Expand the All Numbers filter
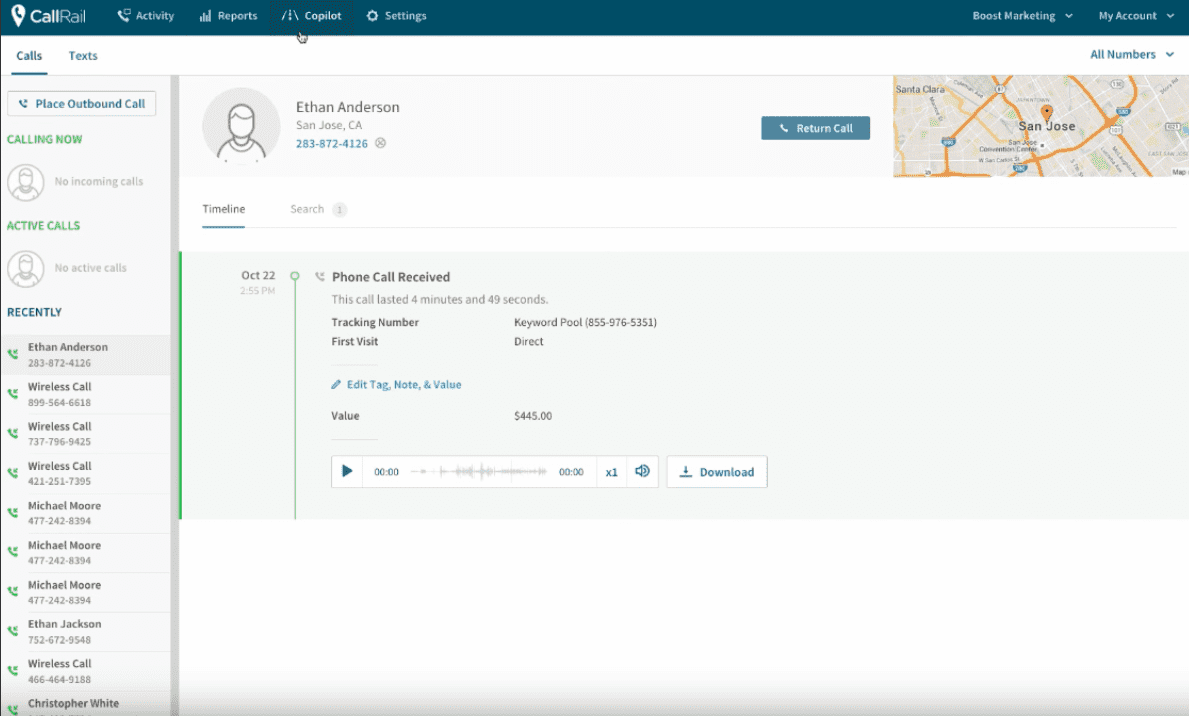 (1131, 55)
